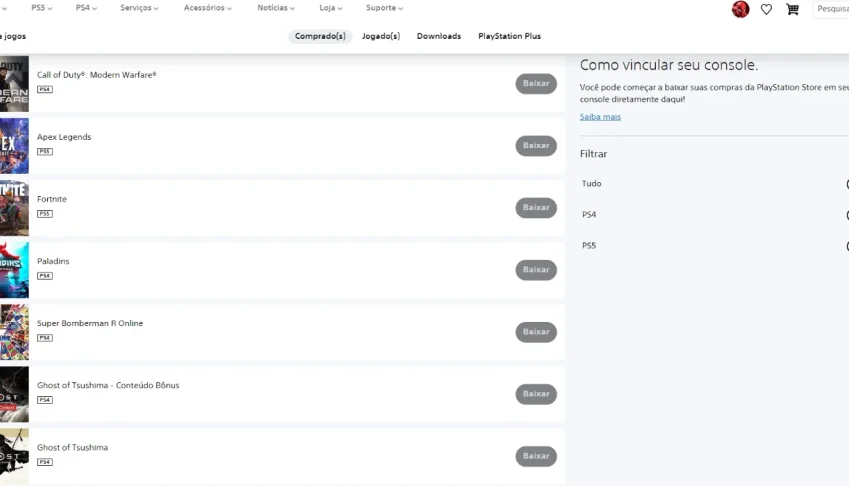Click Baixar for Apex Legends
The height and width of the screenshot is (486, 849).
pos(536,146)
